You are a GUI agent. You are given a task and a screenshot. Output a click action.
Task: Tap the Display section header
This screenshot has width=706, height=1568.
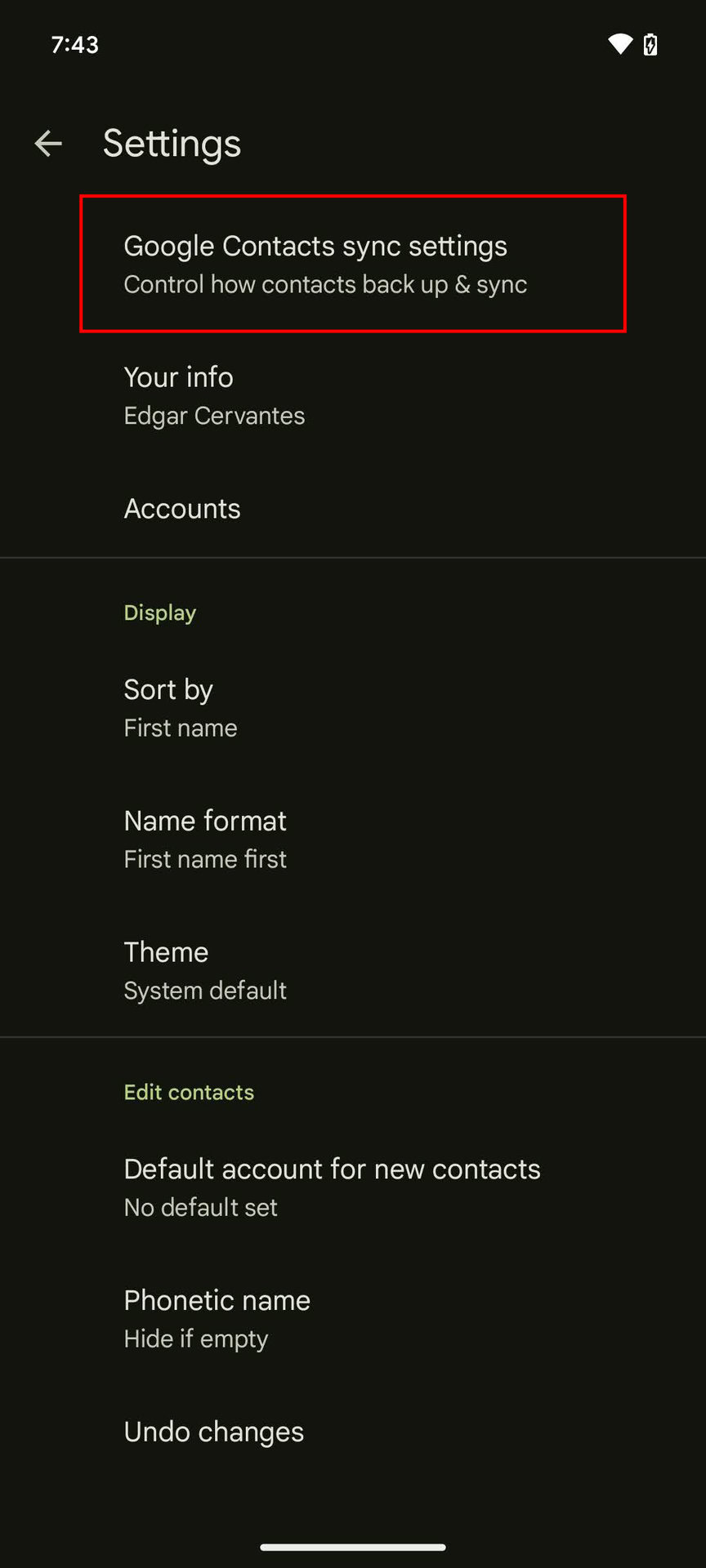pos(160,612)
